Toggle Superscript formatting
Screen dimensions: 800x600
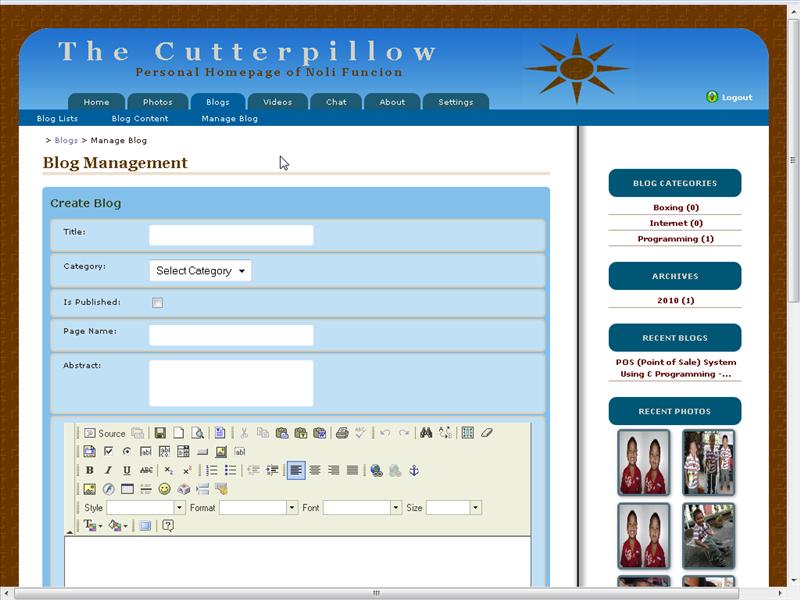187,470
